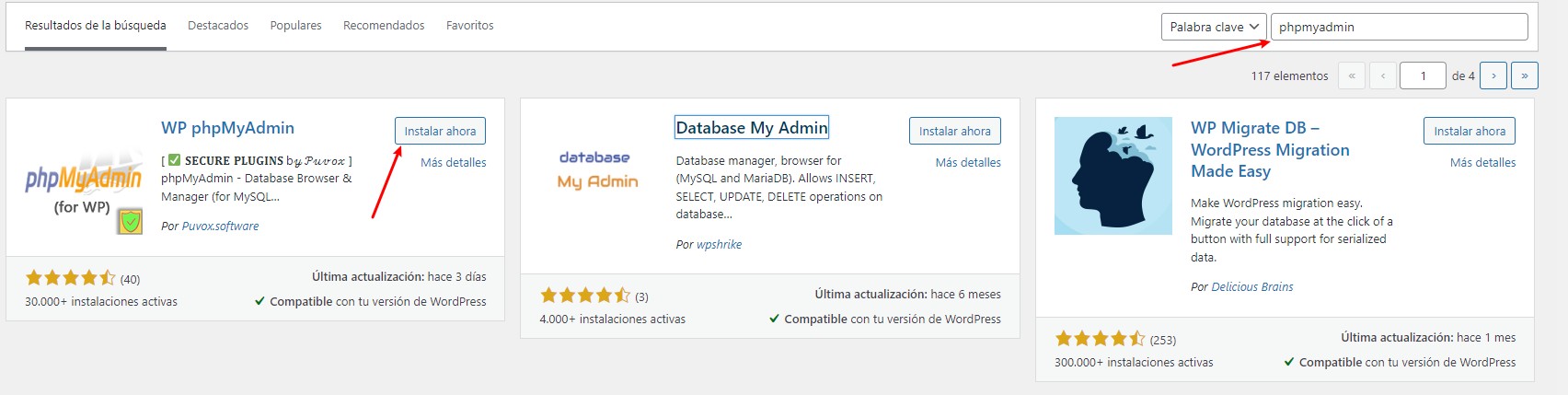This screenshot has width=1568, height=395.
Task: Open the Recomendados tab
Action: click(x=384, y=26)
